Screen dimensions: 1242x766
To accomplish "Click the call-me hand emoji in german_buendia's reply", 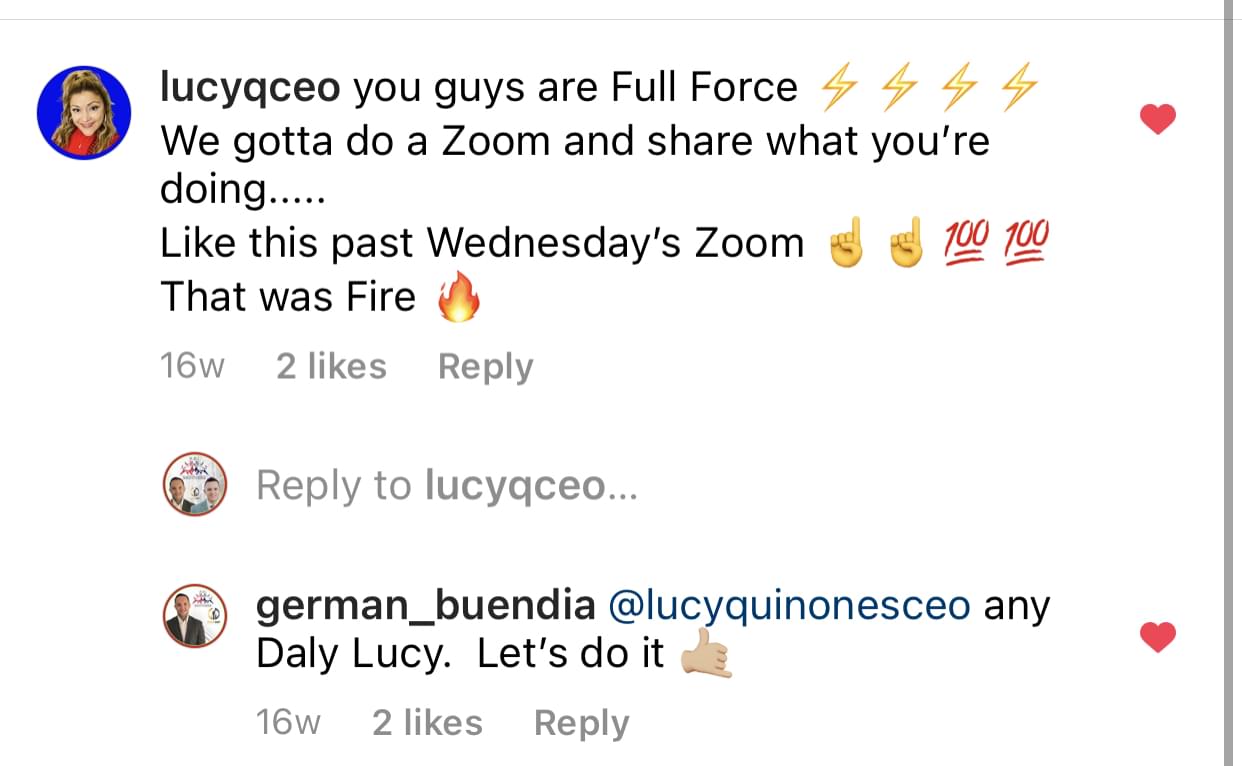I will [x=706, y=655].
